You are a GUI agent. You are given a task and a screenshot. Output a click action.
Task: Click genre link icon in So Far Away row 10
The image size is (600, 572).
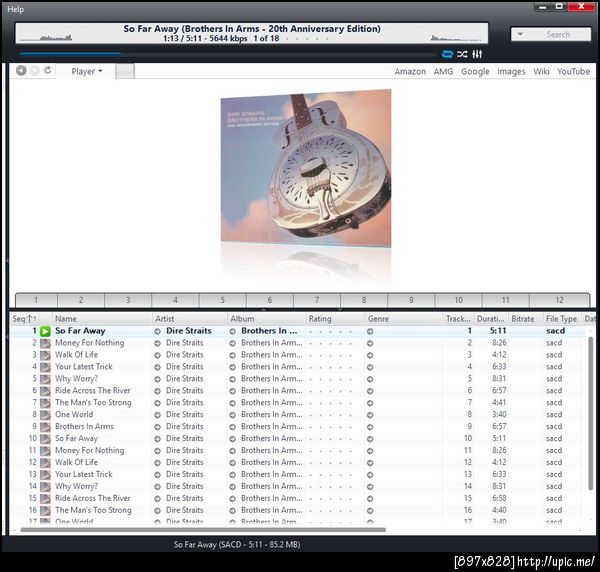(370, 439)
